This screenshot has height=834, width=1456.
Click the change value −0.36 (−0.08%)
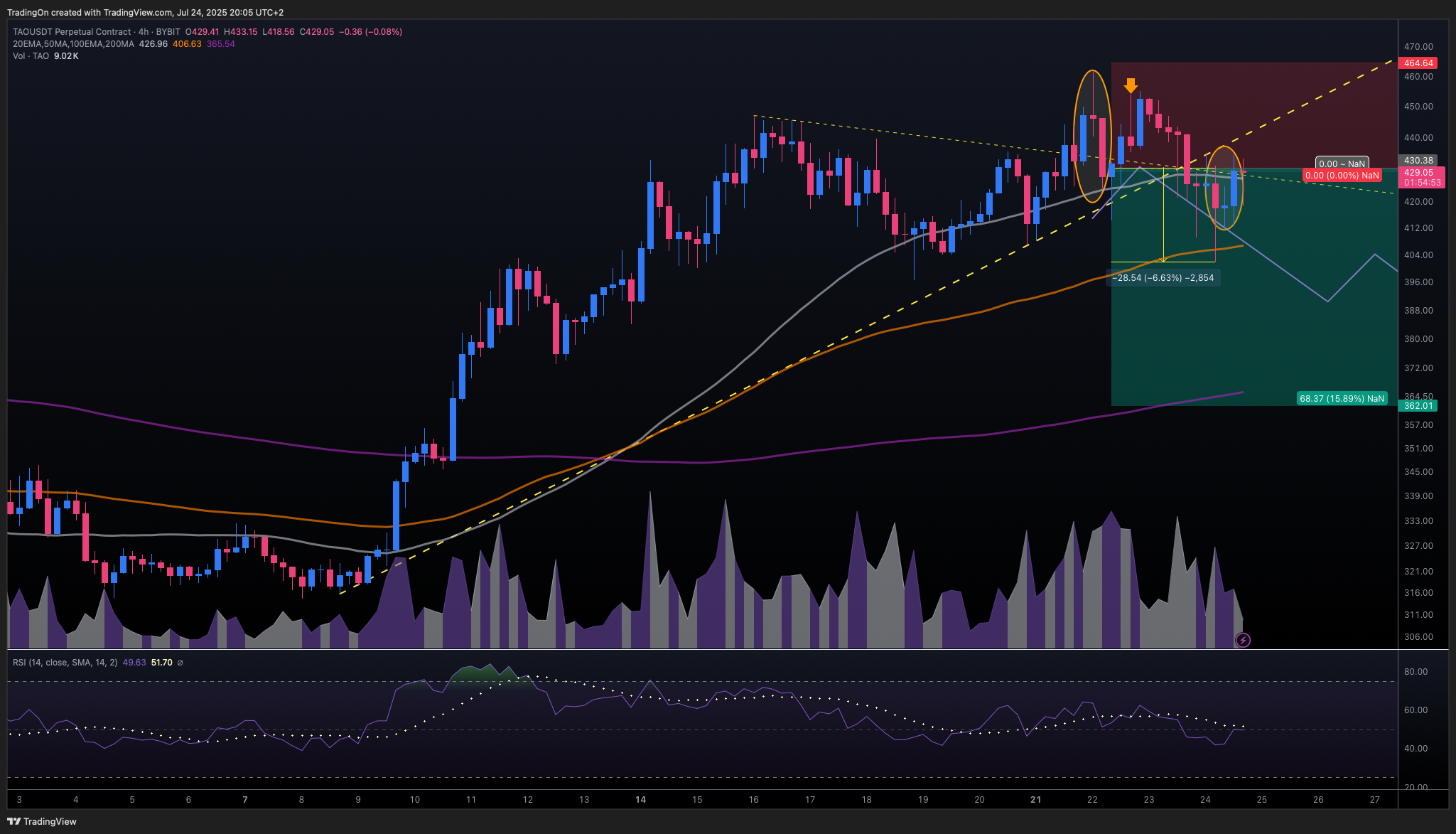tap(371, 32)
